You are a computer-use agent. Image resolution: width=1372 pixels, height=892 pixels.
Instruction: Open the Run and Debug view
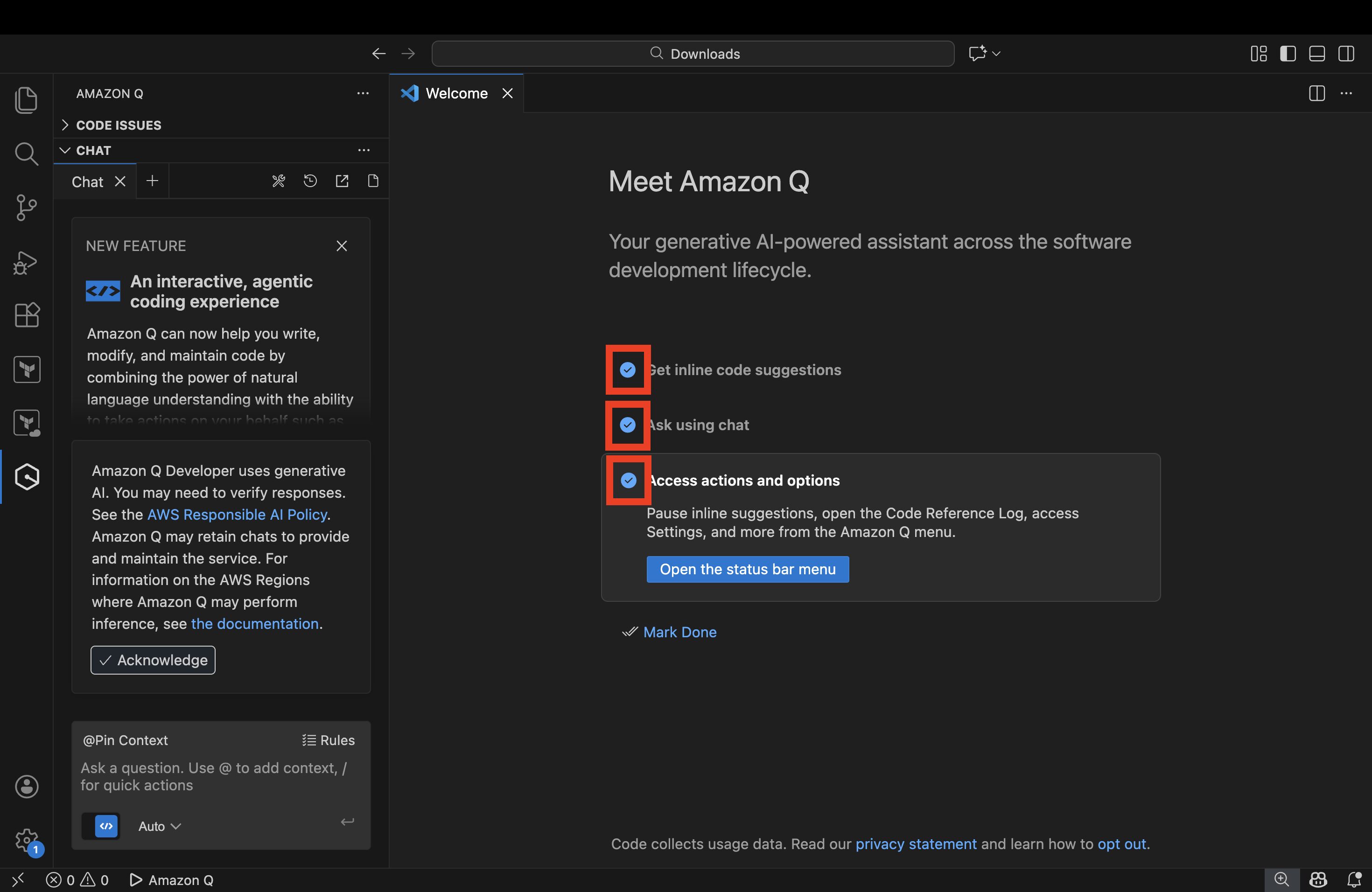(x=26, y=263)
